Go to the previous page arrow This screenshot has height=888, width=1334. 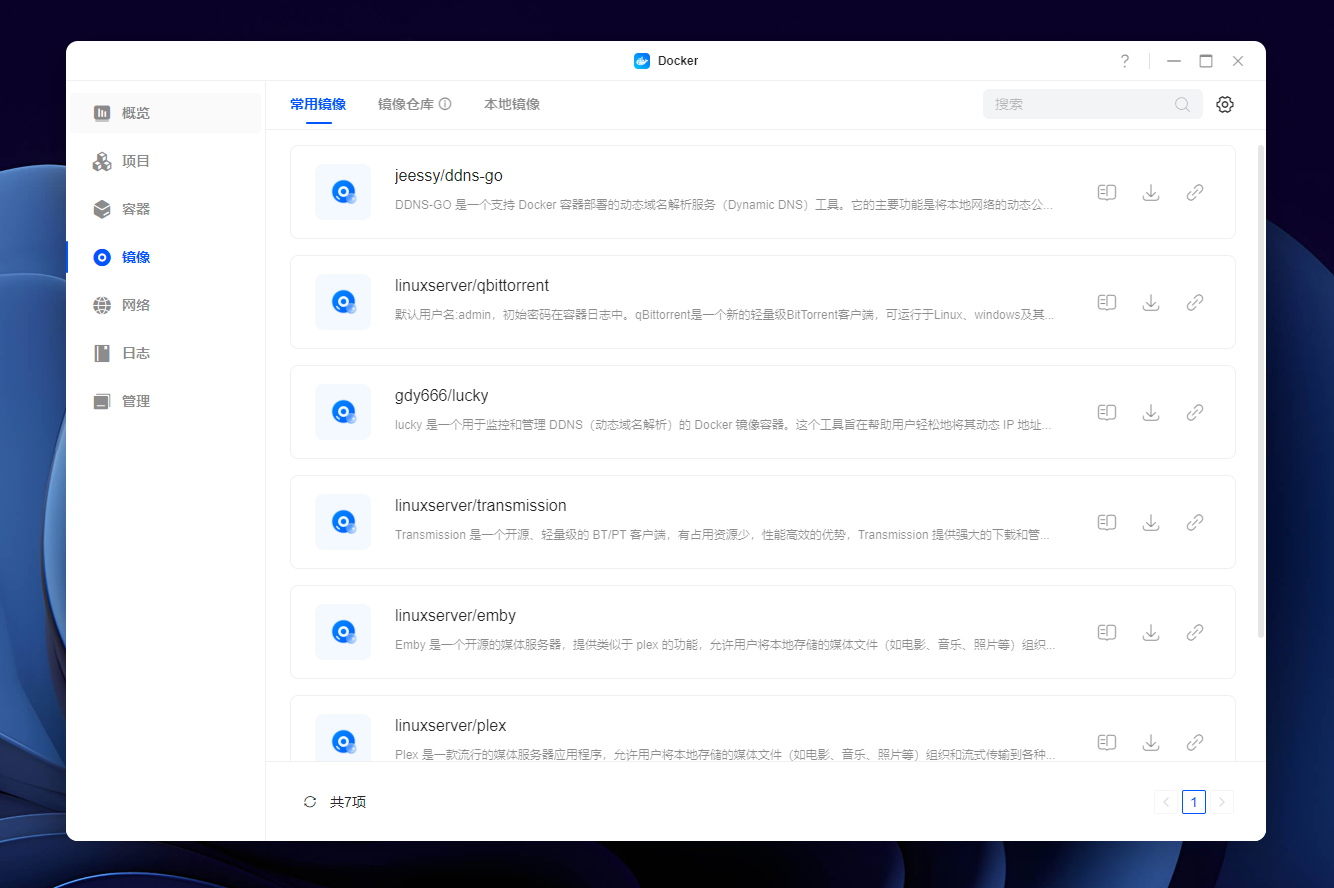click(1166, 802)
